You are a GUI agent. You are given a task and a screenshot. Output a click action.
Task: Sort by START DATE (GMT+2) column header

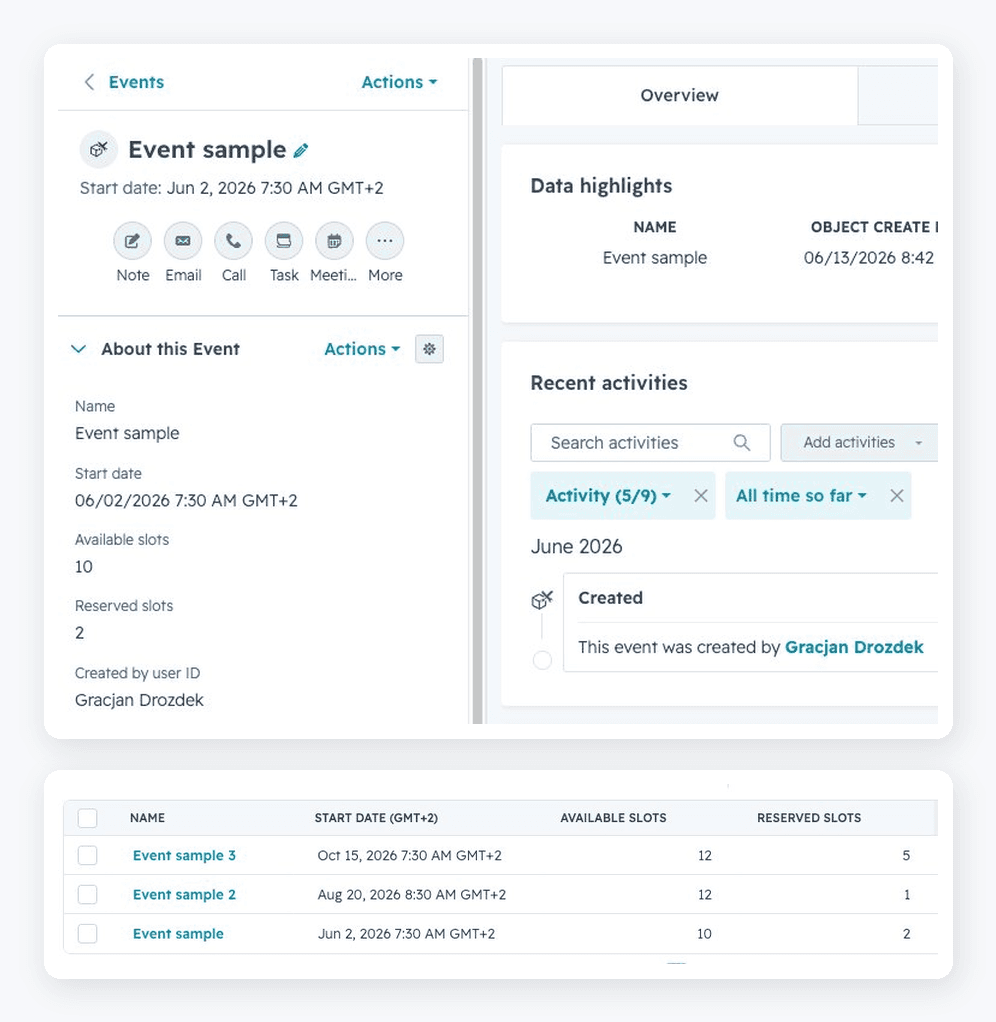click(376, 818)
